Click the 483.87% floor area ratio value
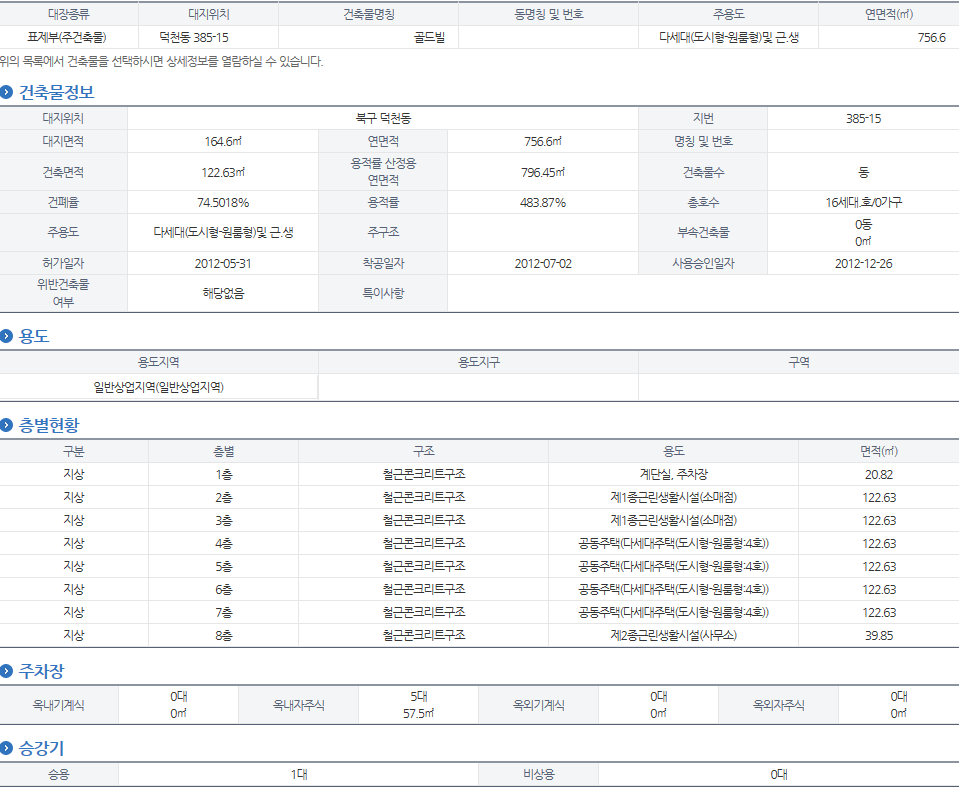 point(543,202)
